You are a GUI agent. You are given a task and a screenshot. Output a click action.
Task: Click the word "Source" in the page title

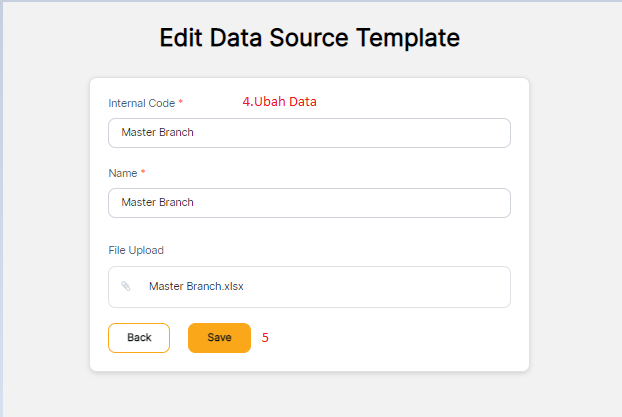click(315, 38)
